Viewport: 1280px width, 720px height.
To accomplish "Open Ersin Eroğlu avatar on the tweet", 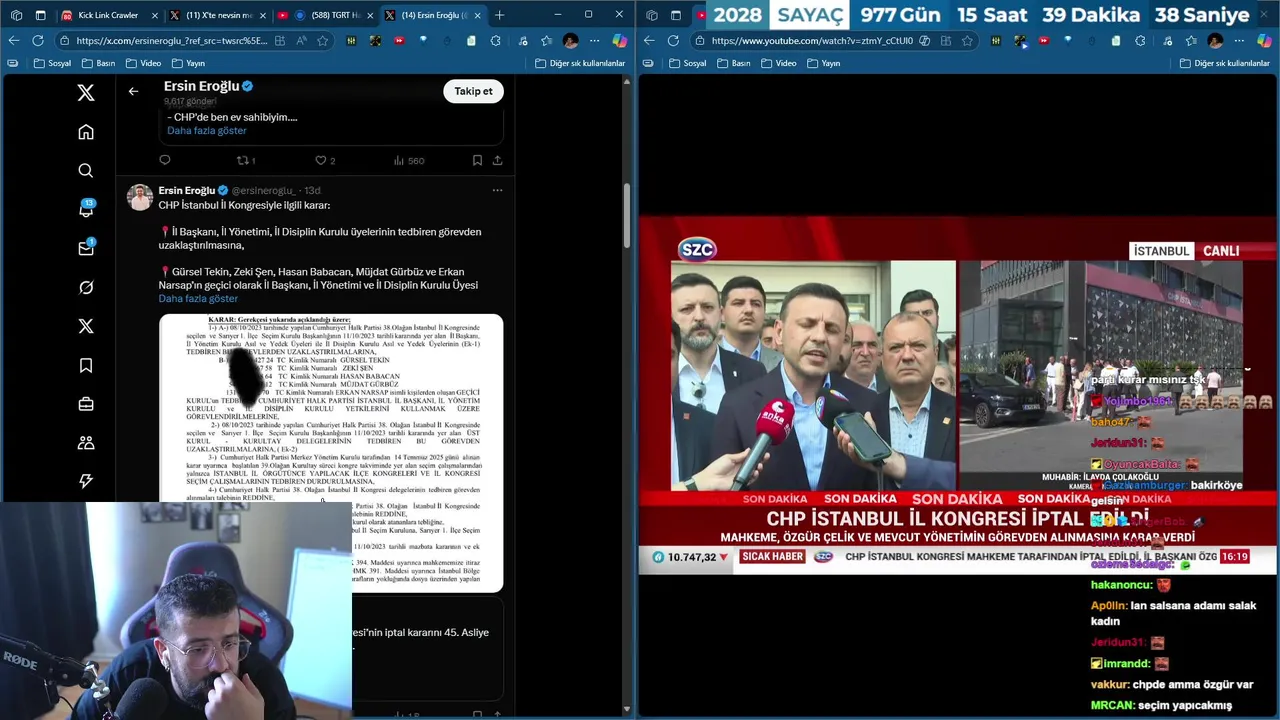I will coord(140,197).
